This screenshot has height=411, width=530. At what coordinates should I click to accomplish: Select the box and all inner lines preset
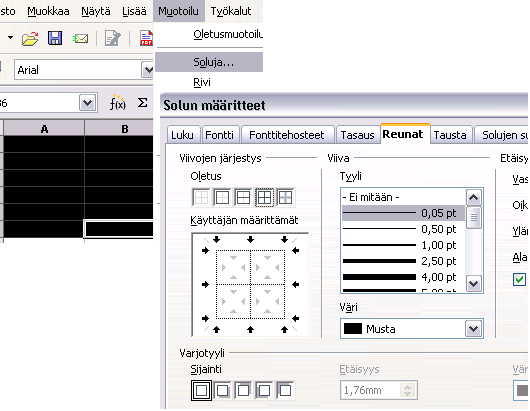pyautogui.click(x=264, y=197)
